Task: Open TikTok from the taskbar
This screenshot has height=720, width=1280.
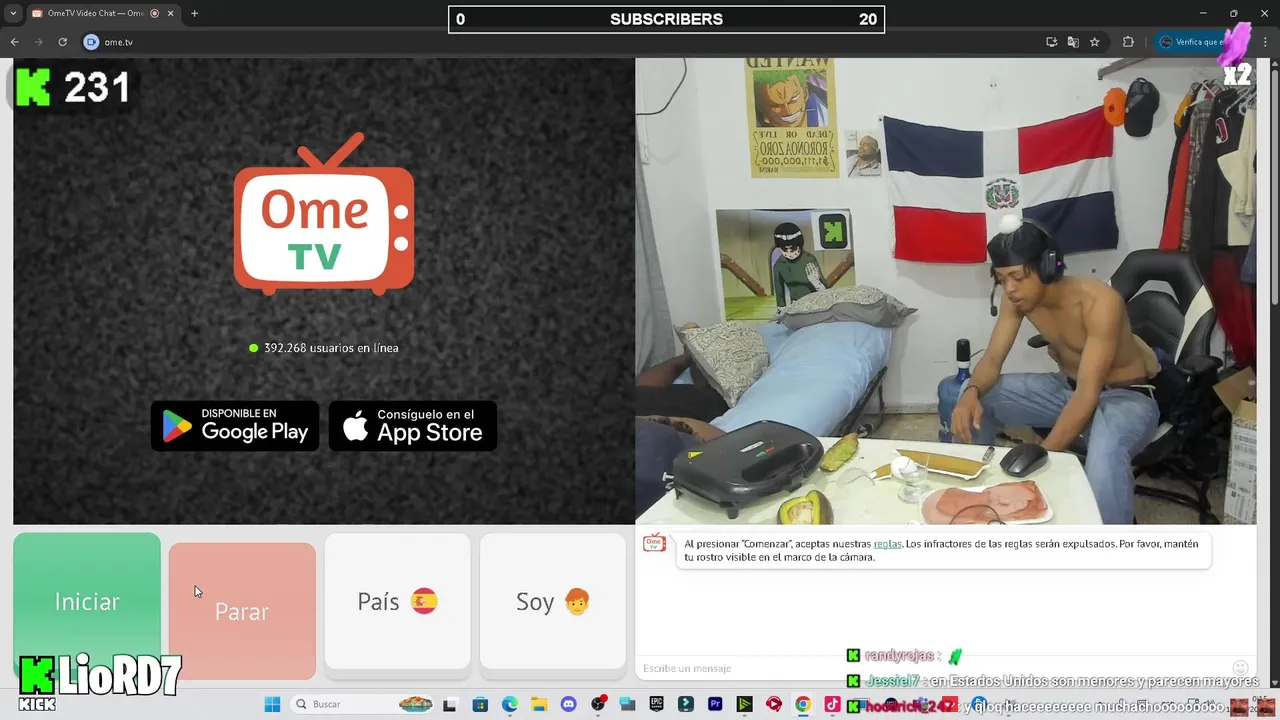Action: [x=832, y=704]
